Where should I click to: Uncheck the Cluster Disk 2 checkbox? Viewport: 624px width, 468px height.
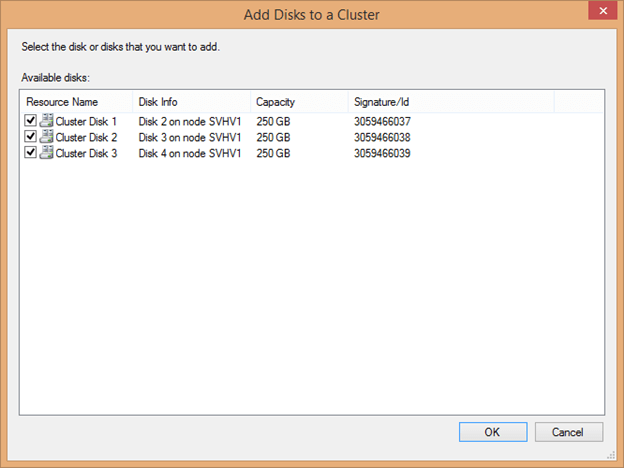coord(31,137)
